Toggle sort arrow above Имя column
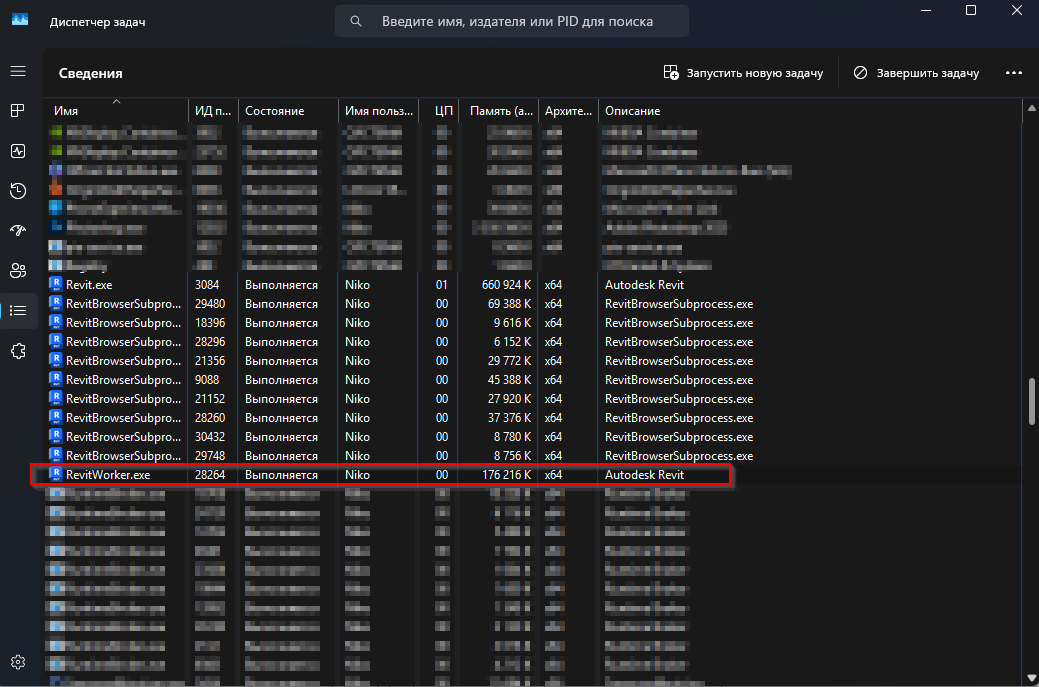1039x687 pixels. point(117,101)
